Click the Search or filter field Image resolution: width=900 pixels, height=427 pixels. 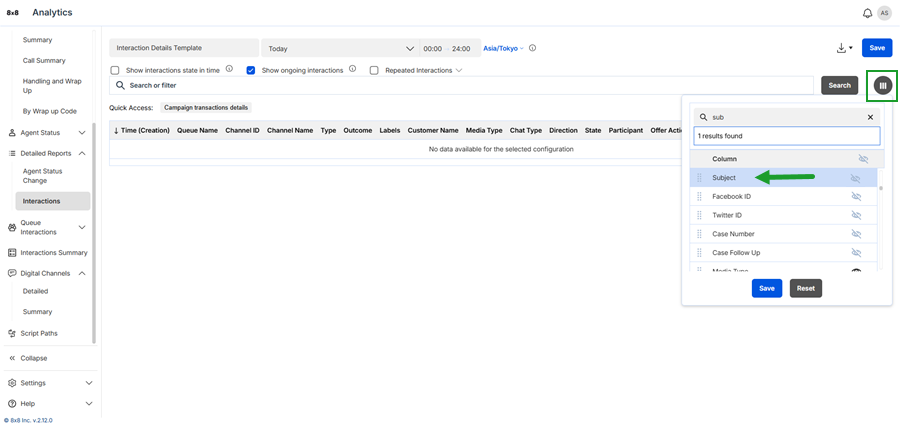pos(460,86)
